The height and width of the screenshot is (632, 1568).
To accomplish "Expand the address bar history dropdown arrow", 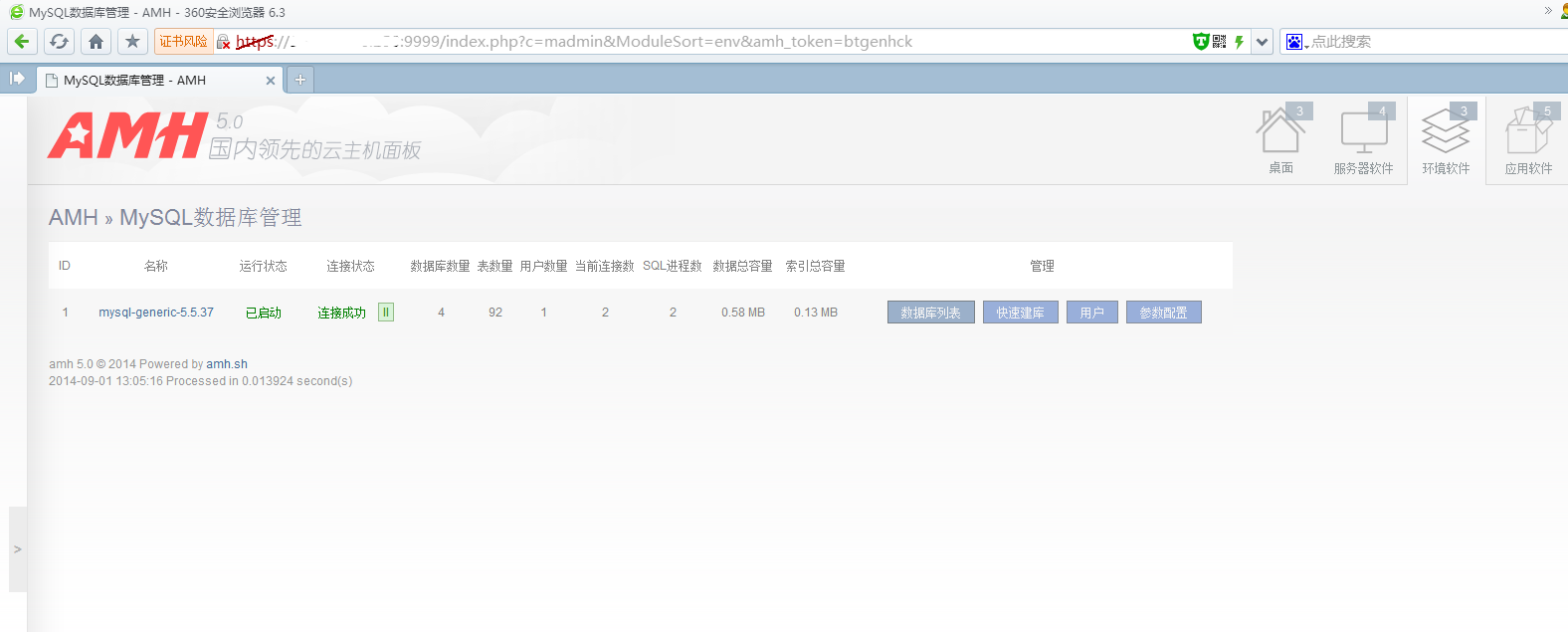I will 1262,42.
